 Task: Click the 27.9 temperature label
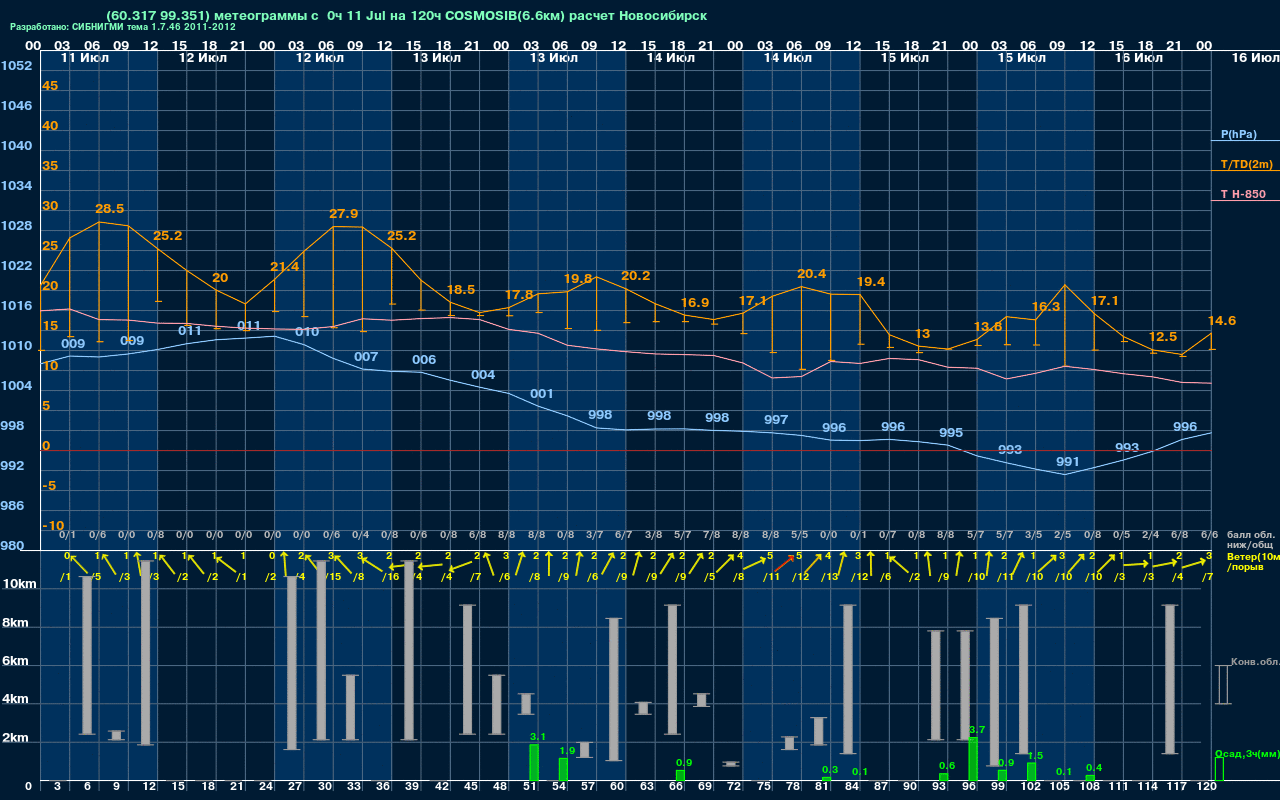pos(344,214)
